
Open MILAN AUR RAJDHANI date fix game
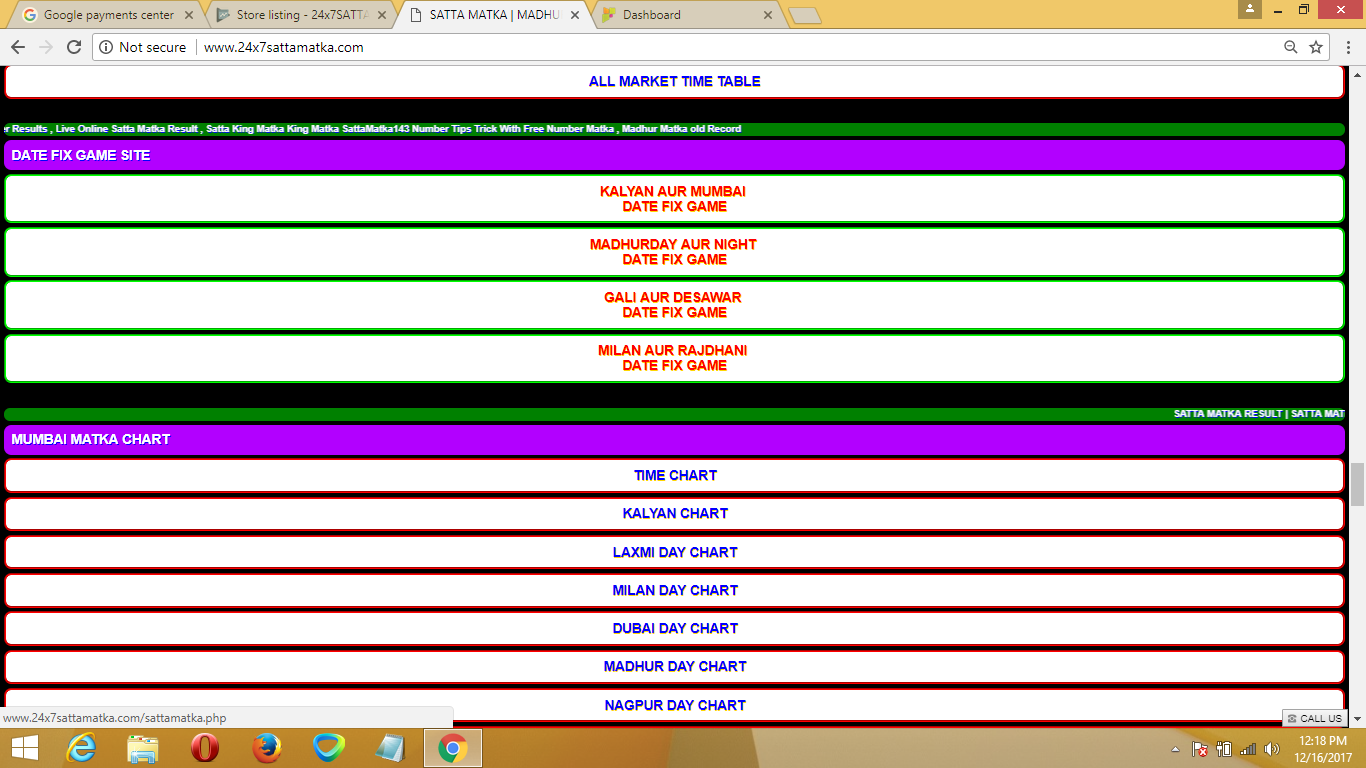(674, 358)
